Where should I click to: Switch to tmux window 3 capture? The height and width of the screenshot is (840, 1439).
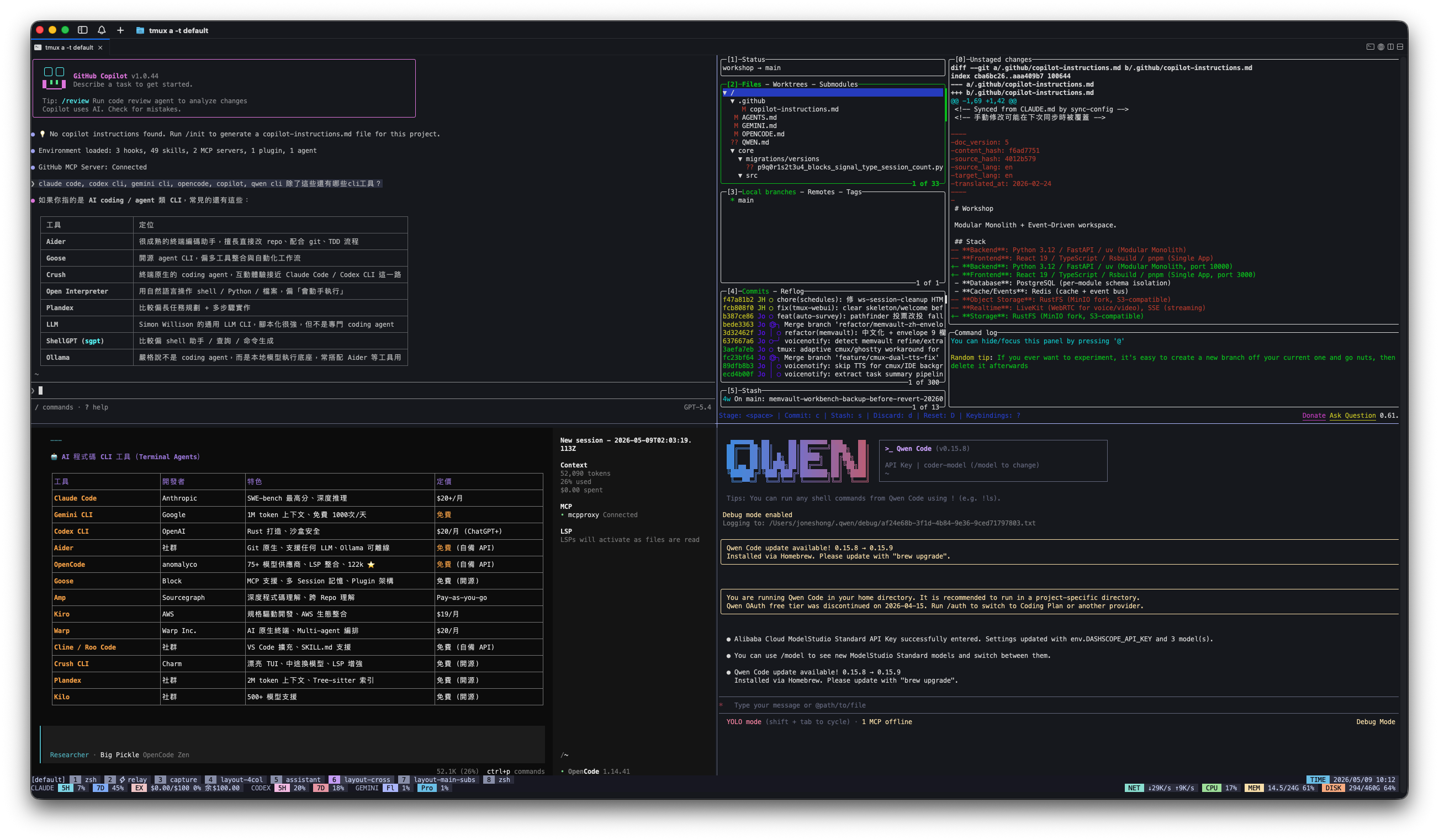pos(177,779)
